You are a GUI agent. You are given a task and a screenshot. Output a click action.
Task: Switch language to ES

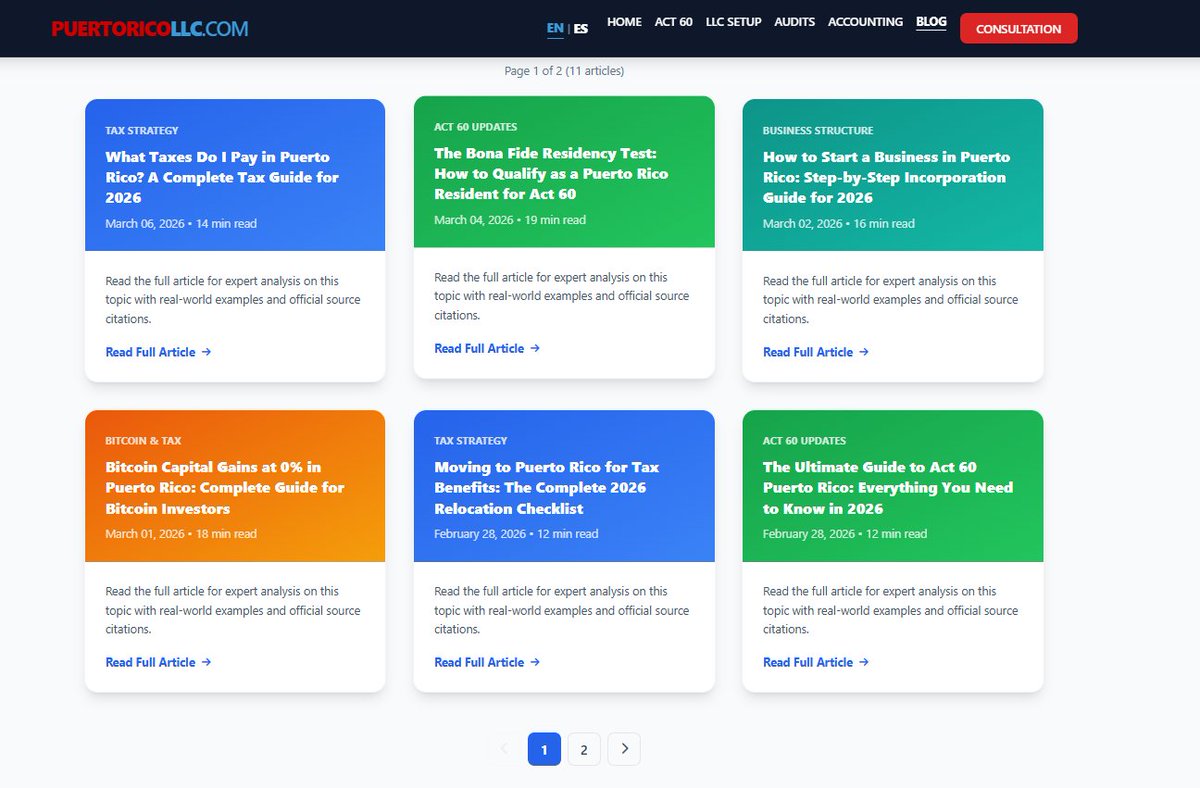pos(581,28)
